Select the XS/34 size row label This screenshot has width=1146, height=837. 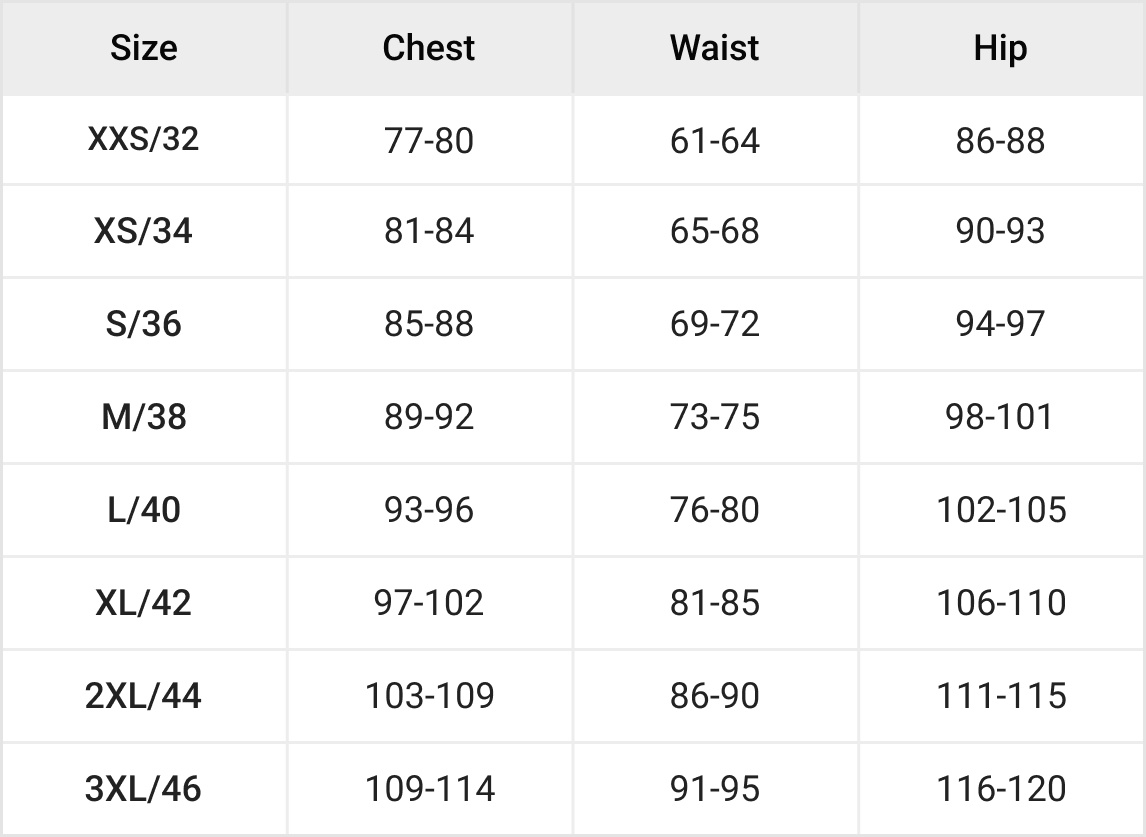[144, 232]
